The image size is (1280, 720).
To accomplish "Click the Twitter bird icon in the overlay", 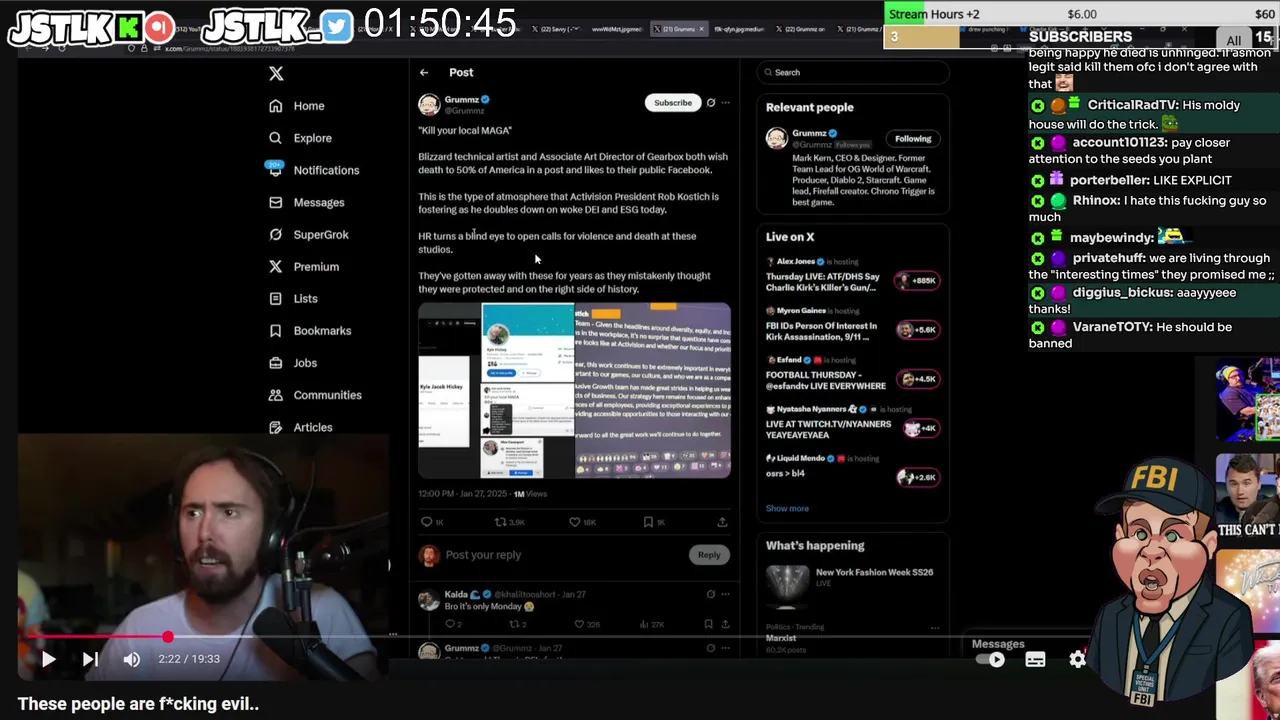I will pos(338,27).
